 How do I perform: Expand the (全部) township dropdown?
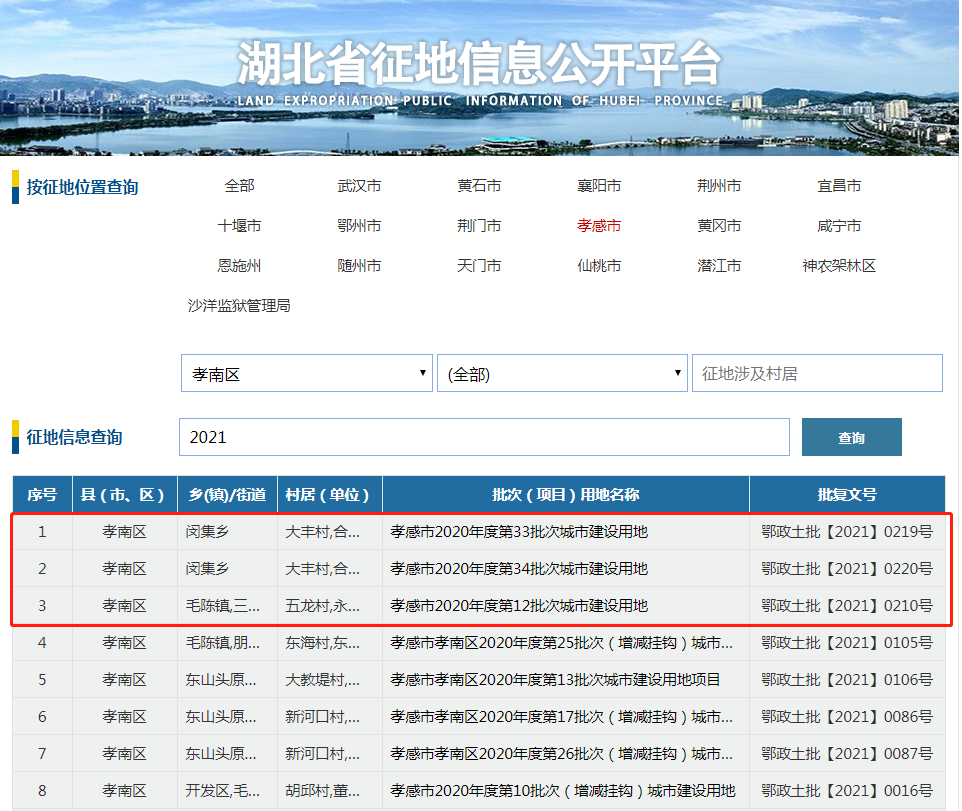pos(561,374)
